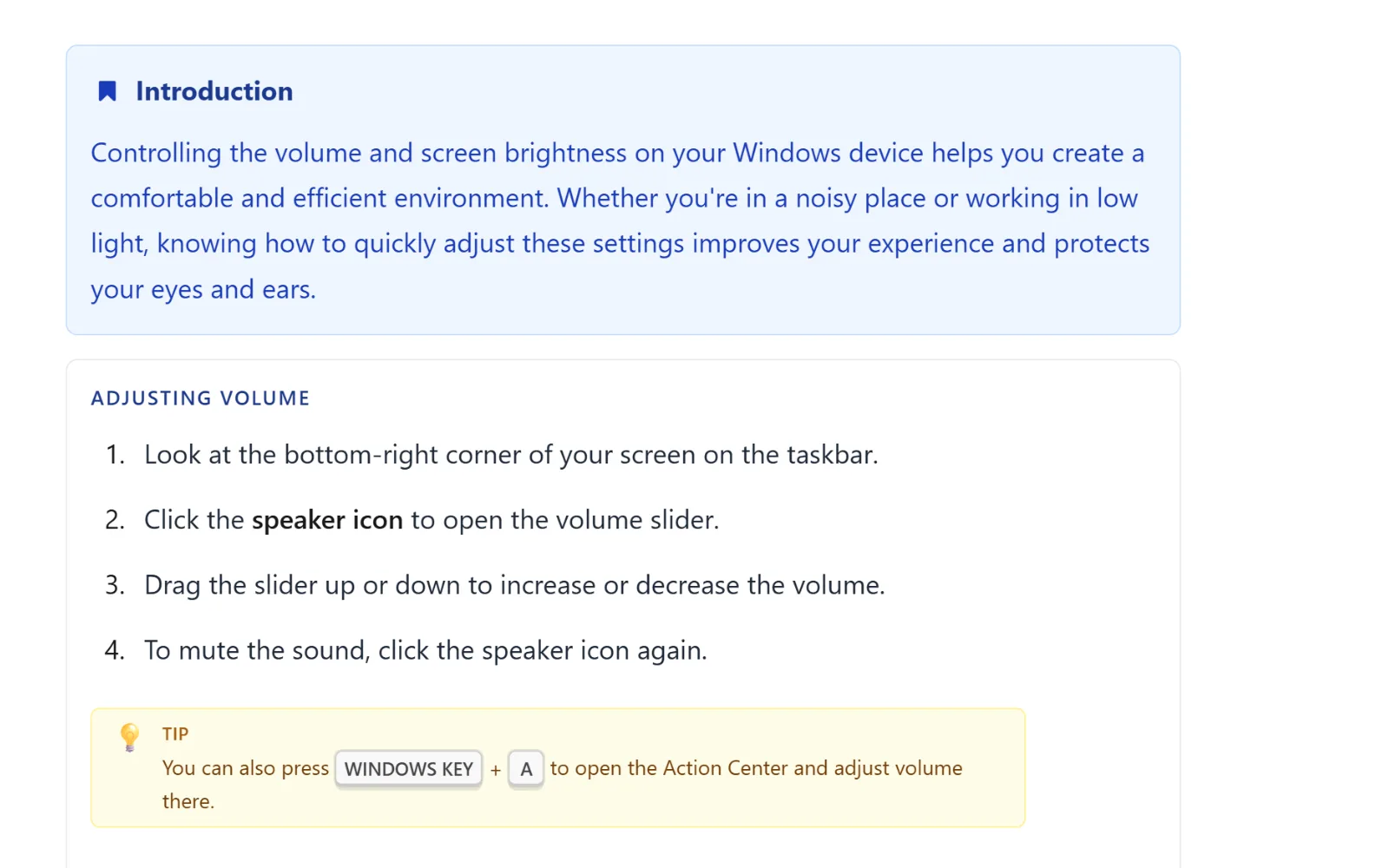Click 'You can also press' text
This screenshot has width=1389, height=868.
point(246,768)
